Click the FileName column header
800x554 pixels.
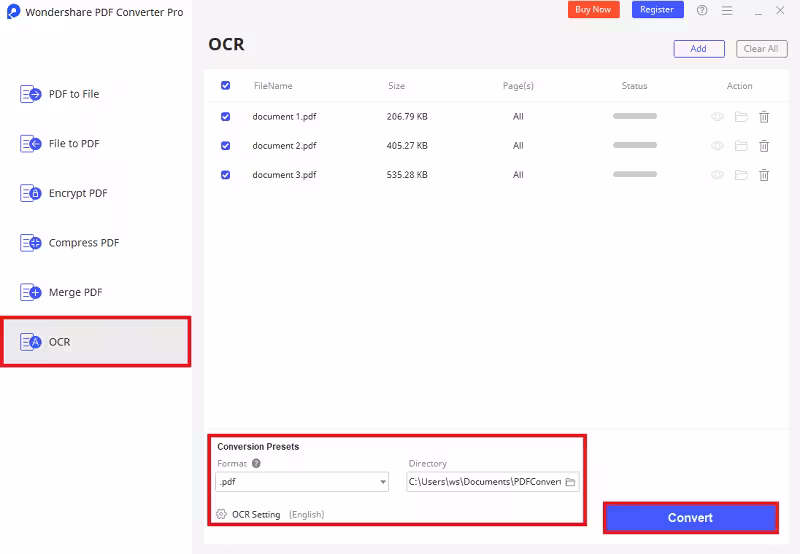(273, 86)
